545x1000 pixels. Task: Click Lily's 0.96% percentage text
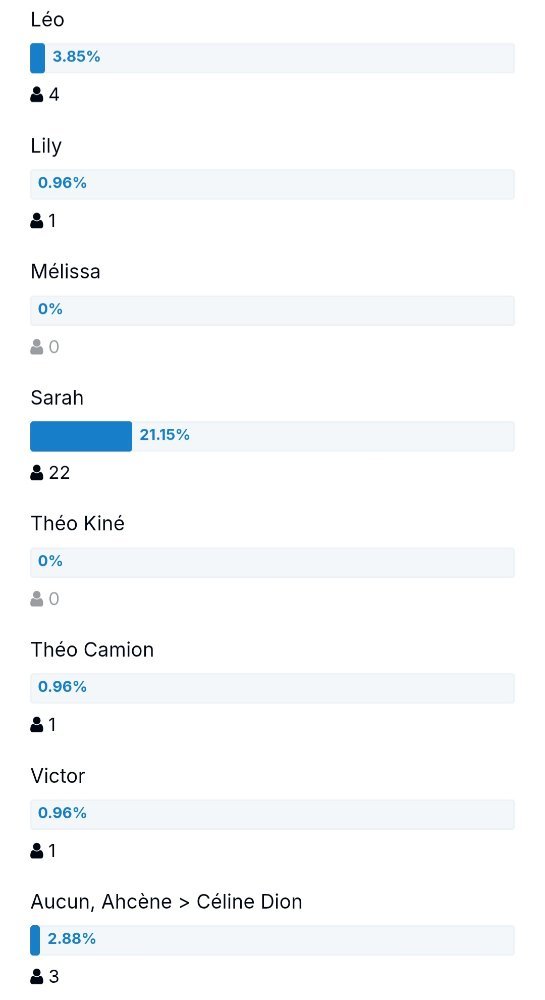pyautogui.click(x=62, y=183)
